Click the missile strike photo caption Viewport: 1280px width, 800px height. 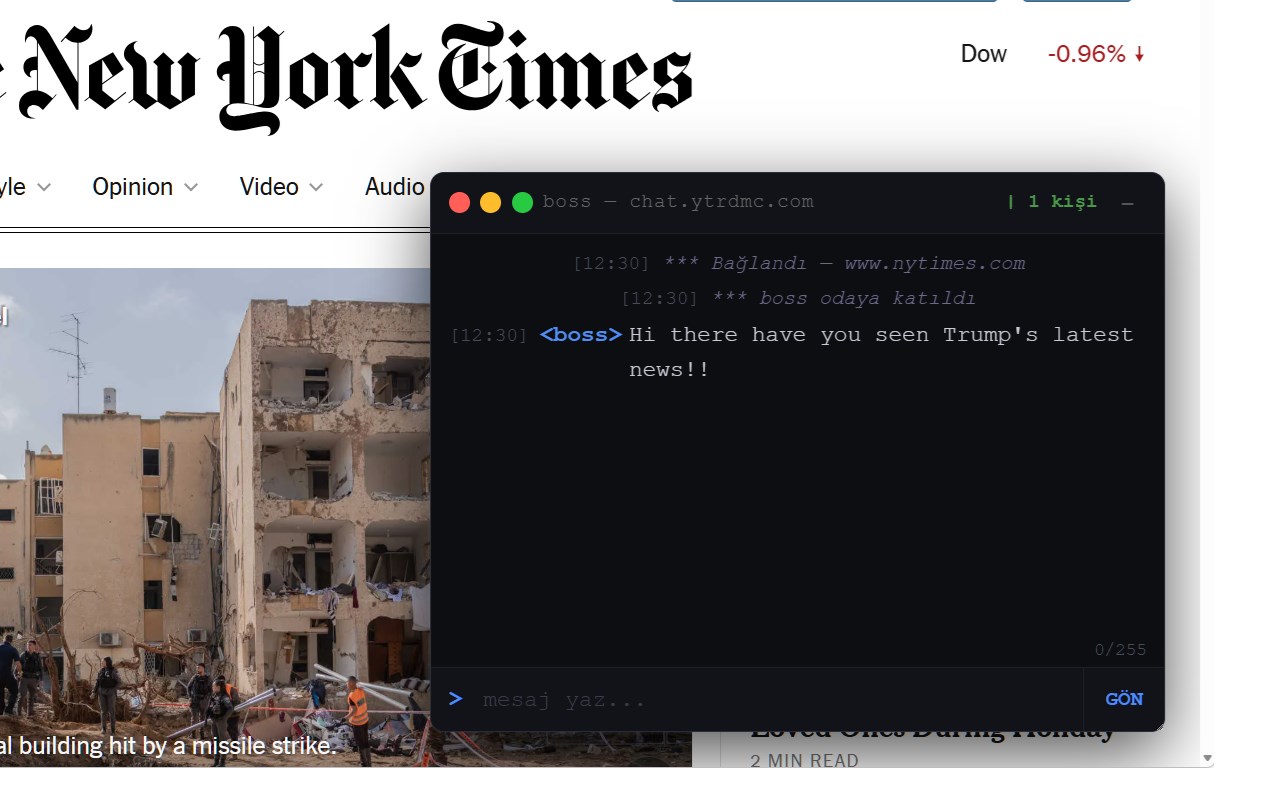[168, 746]
